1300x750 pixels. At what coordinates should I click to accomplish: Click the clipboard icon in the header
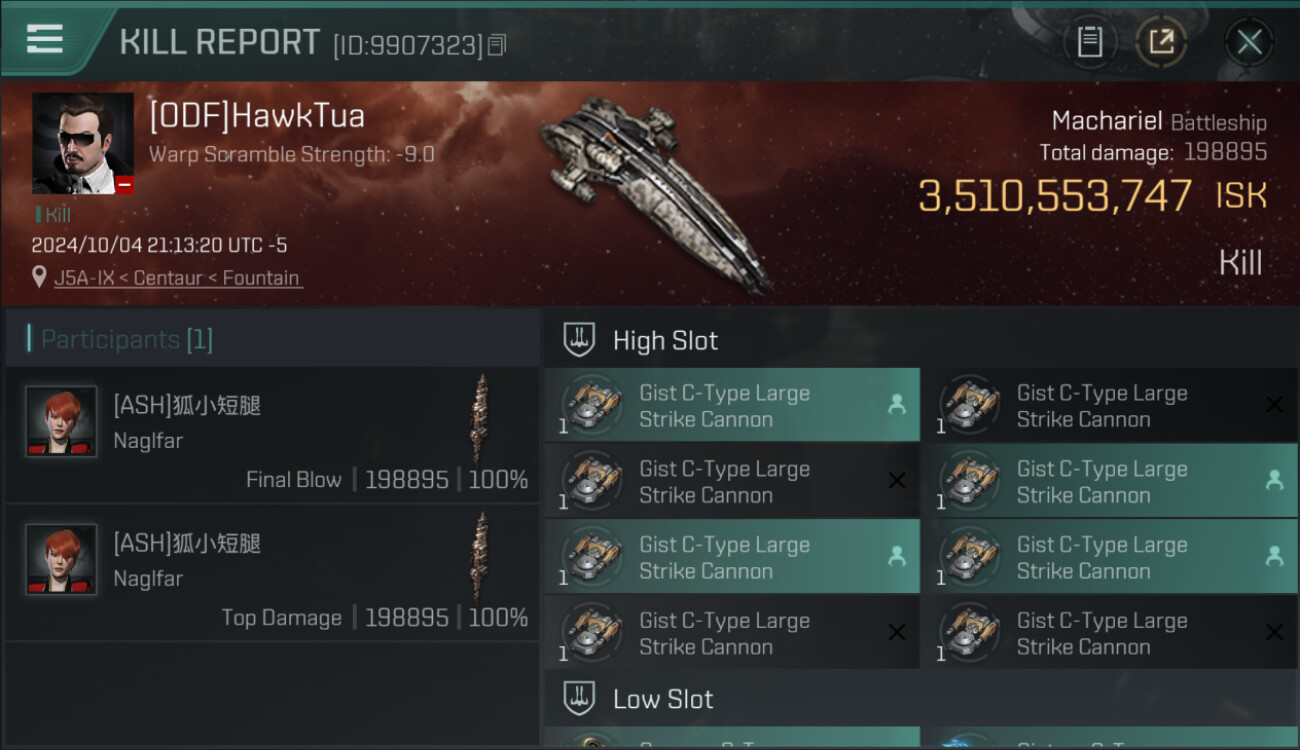[1089, 42]
